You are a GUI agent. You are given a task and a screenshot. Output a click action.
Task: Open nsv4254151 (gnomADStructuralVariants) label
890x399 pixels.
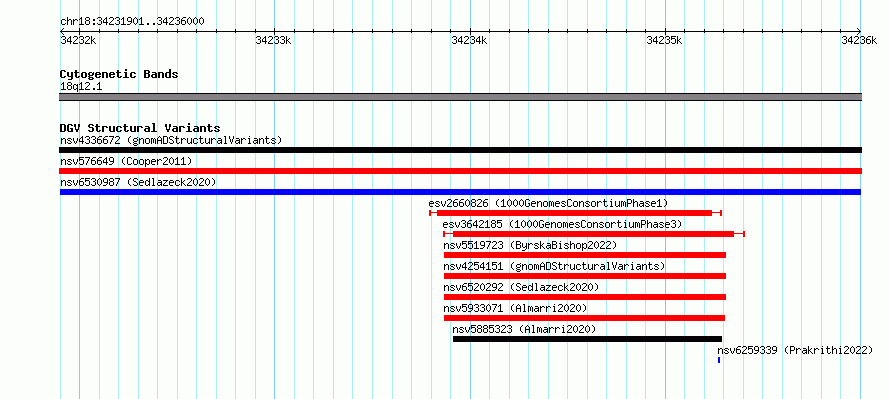pos(554,266)
